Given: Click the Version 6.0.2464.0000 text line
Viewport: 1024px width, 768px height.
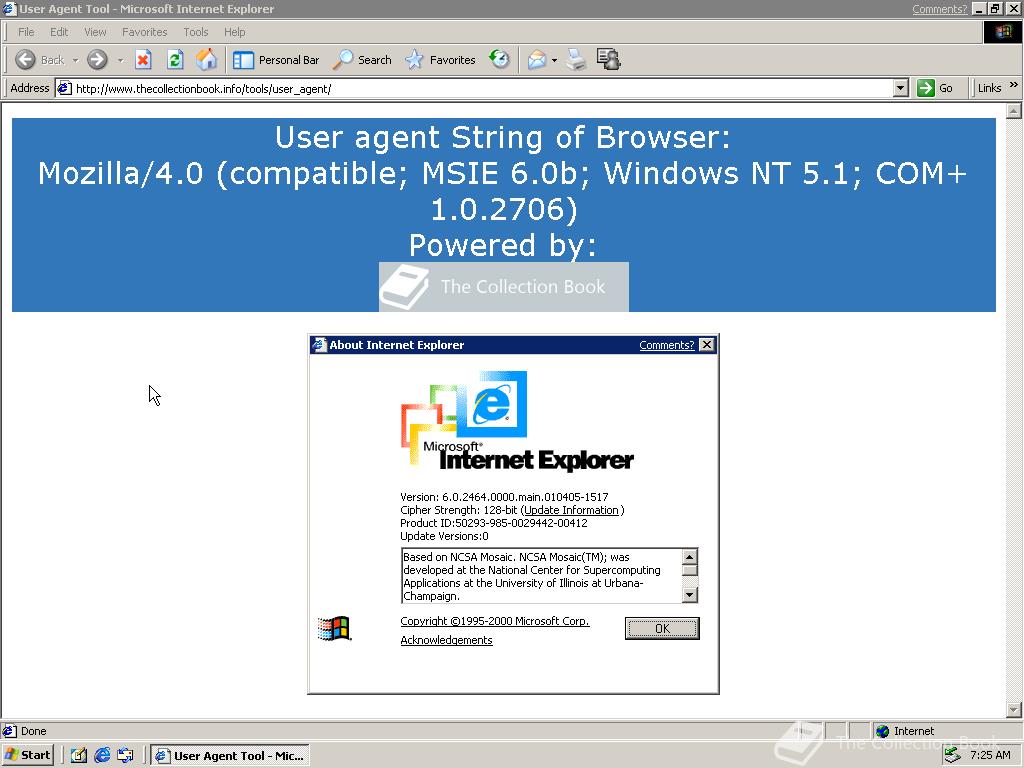Looking at the screenshot, I should [x=504, y=497].
